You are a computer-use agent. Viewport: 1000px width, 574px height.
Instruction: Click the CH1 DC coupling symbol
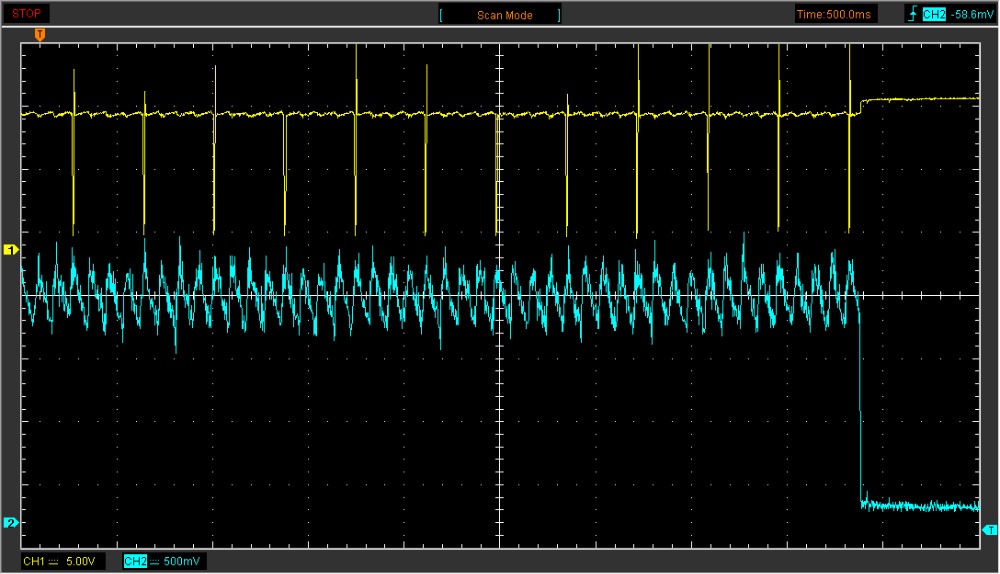coord(52,562)
